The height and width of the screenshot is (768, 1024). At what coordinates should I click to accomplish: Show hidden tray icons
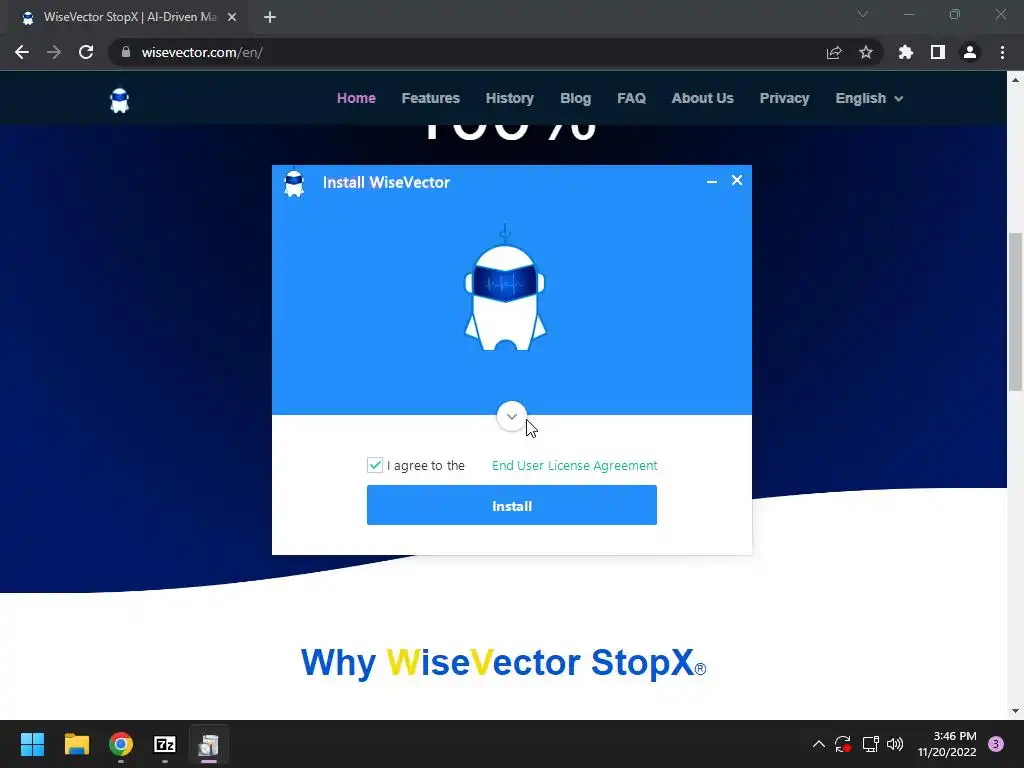coord(818,744)
